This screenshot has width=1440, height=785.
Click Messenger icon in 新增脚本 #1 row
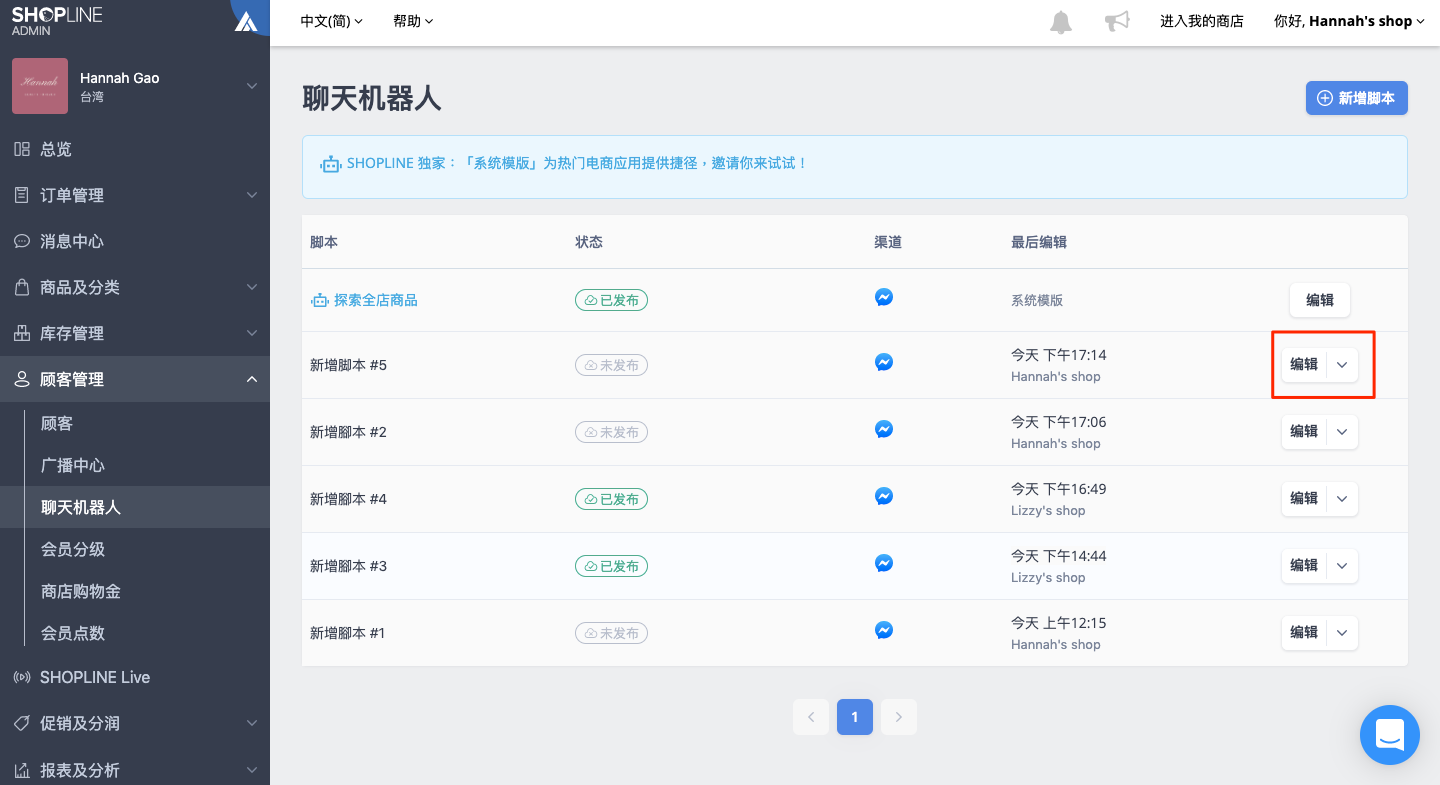pyautogui.click(x=884, y=630)
